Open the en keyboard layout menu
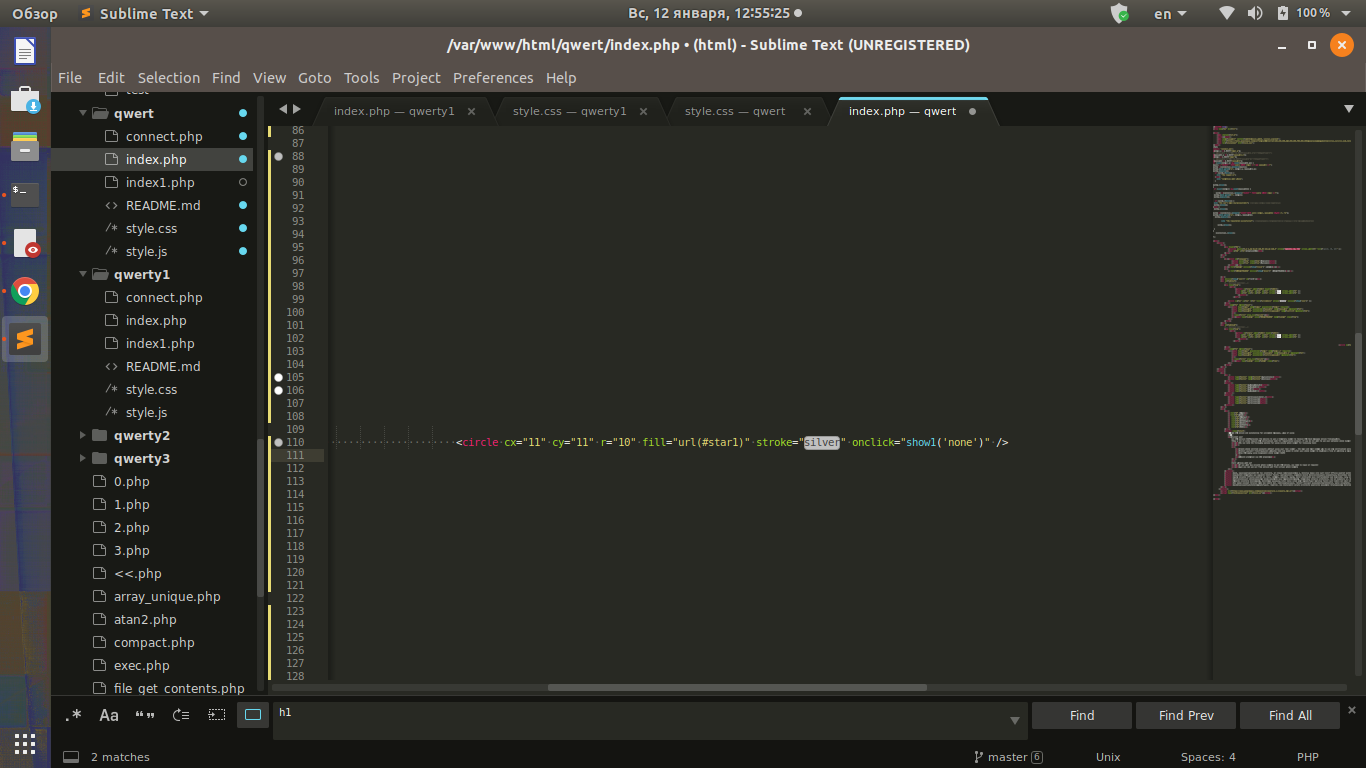 pos(1170,14)
